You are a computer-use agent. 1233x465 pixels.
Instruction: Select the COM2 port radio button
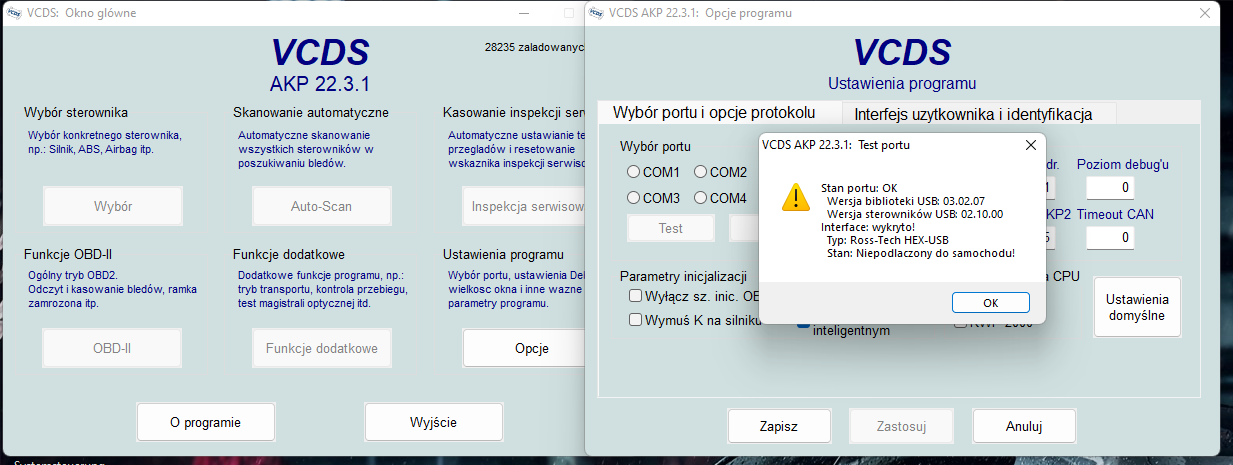(x=701, y=172)
